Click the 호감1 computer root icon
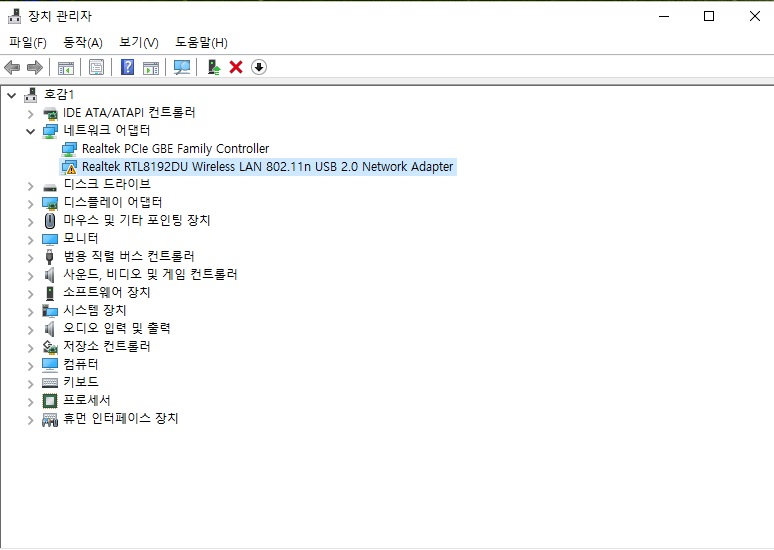Image resolution: width=774 pixels, height=550 pixels. pos(31,95)
